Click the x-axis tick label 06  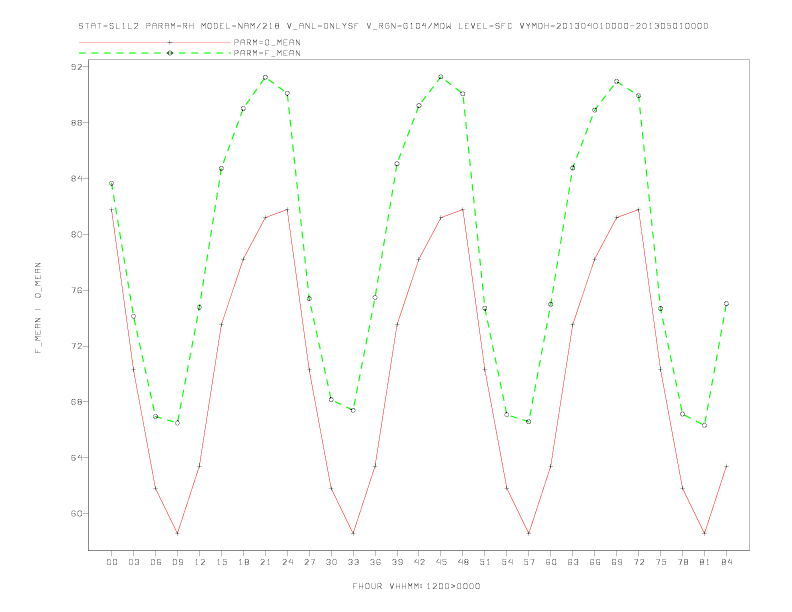click(156, 562)
